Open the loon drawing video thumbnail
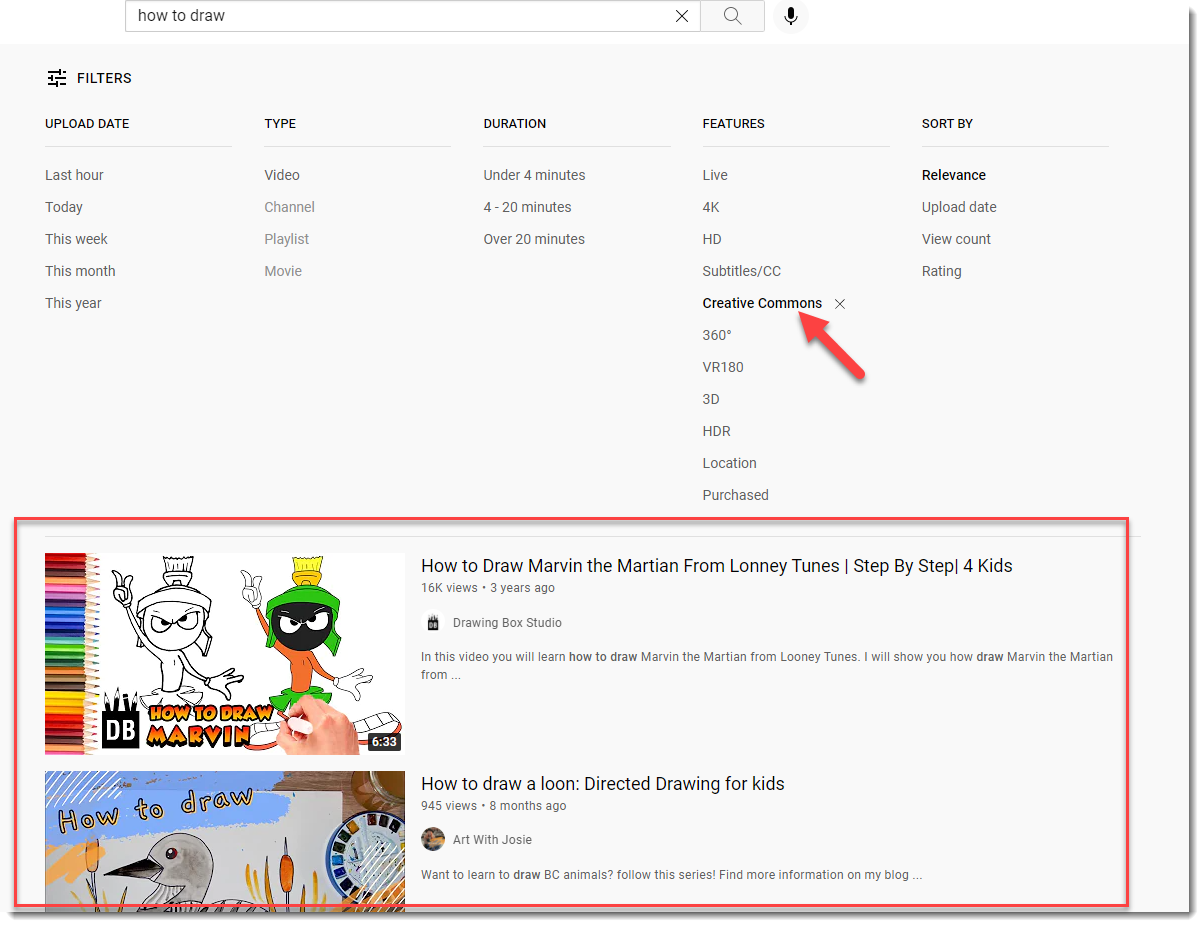The image size is (1204, 927). (225, 841)
